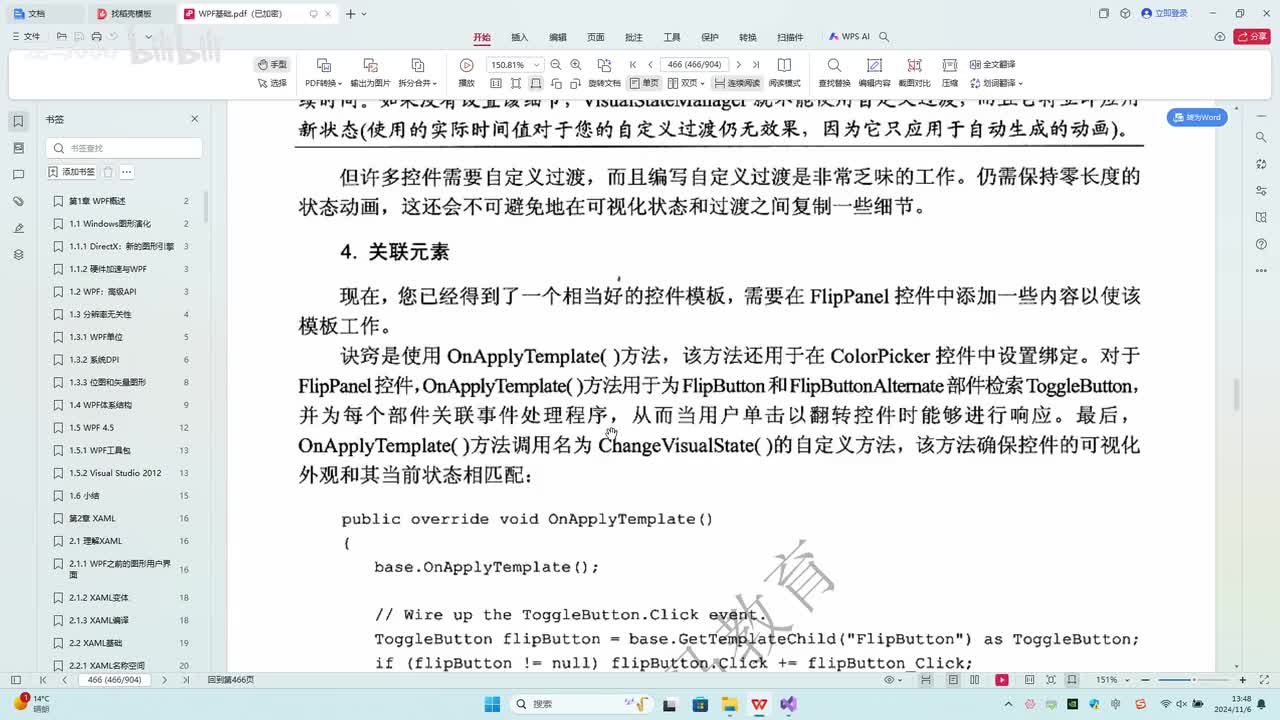The height and width of the screenshot is (720, 1280).
Task: Open 阅读模式 reading mode
Action: 784,73
